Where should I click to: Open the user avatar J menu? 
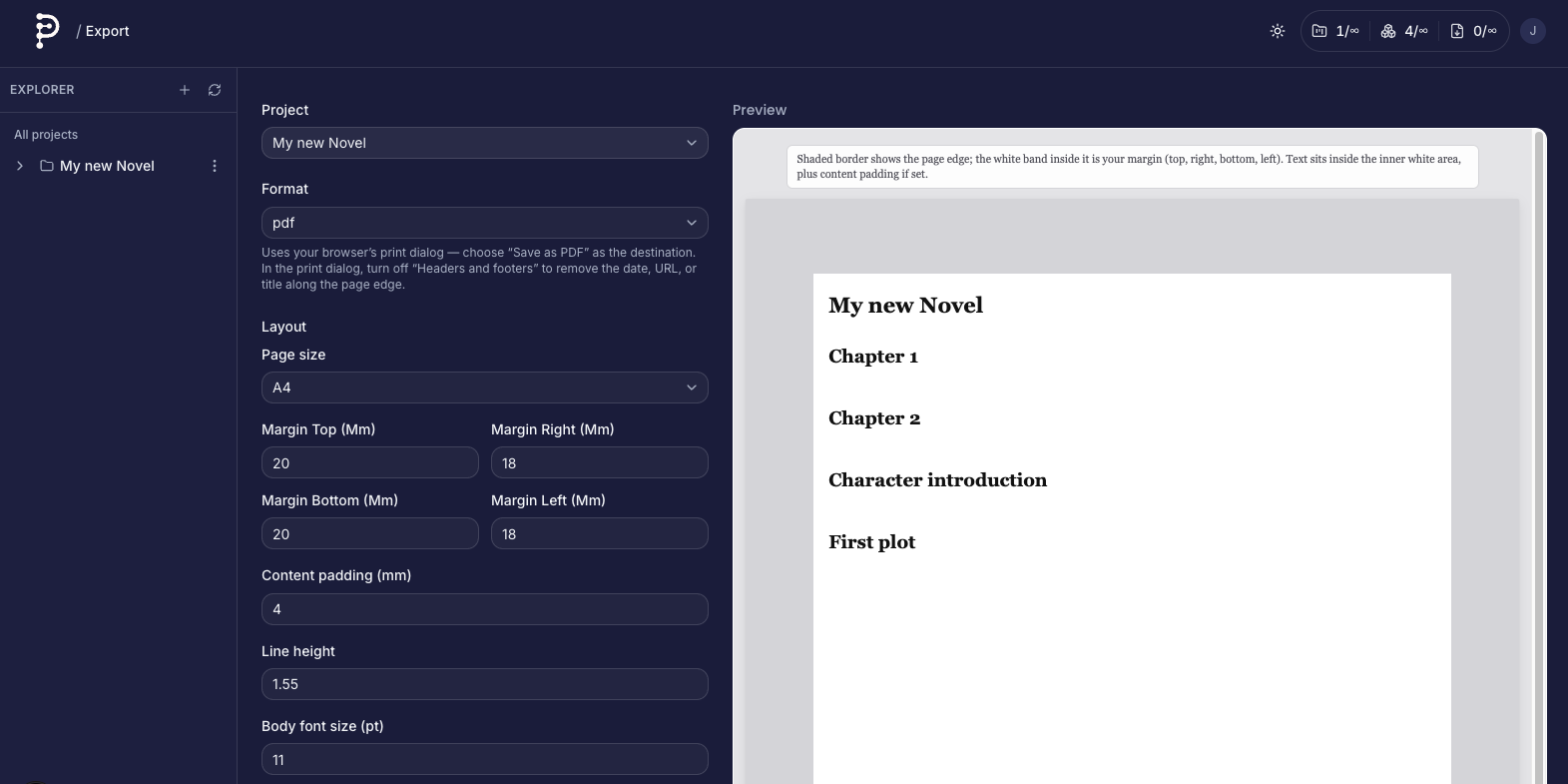pos(1532,31)
